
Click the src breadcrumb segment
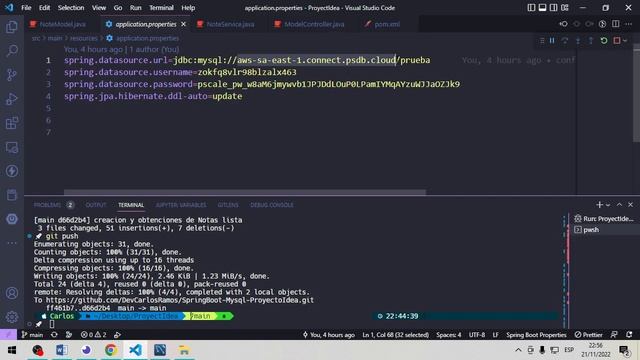pos(36,38)
